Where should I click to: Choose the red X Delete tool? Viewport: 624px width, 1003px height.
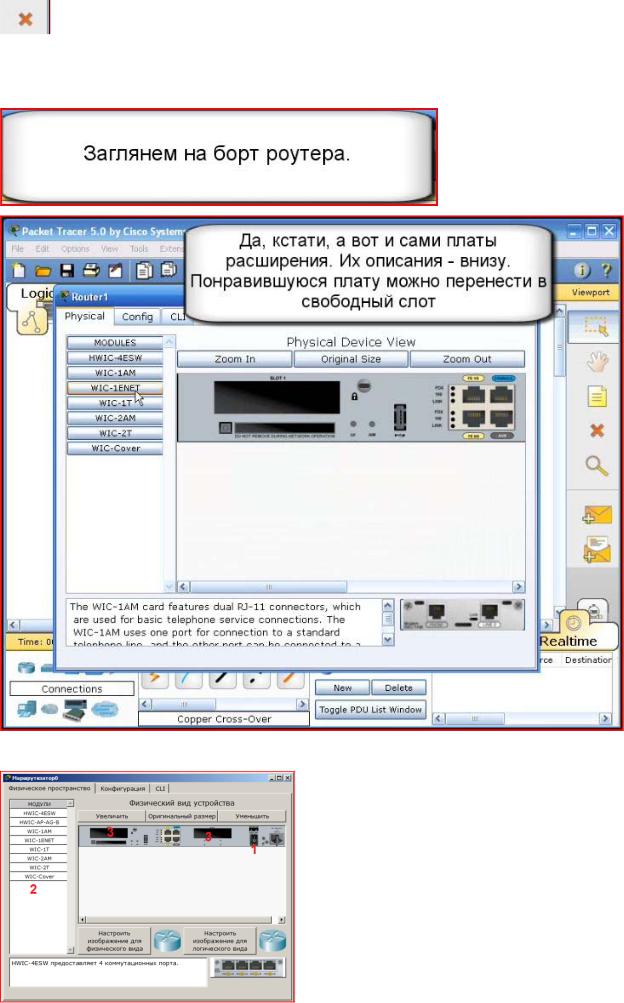point(597,430)
